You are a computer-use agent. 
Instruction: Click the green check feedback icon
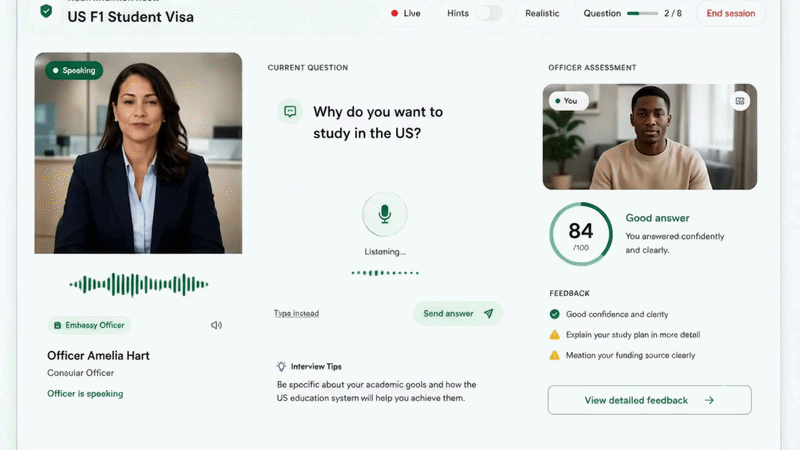555,314
